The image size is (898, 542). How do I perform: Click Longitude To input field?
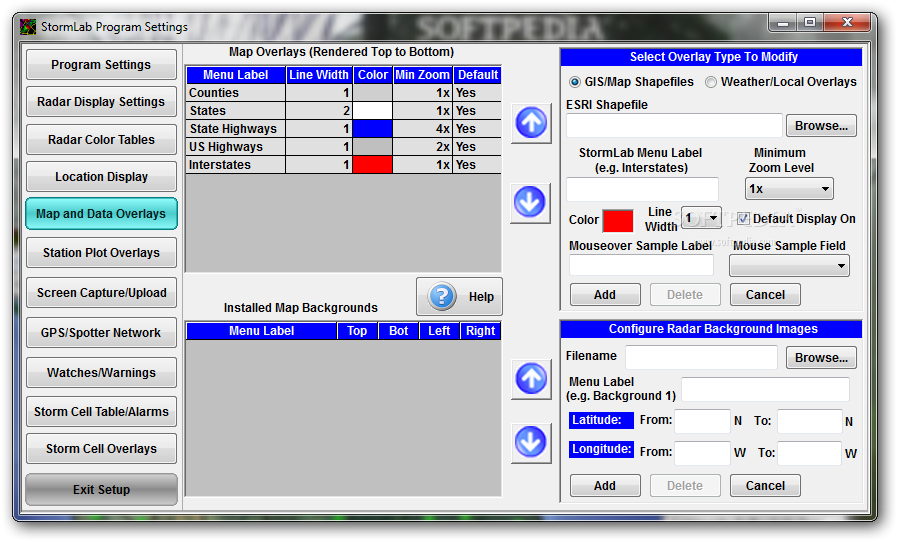point(809,453)
